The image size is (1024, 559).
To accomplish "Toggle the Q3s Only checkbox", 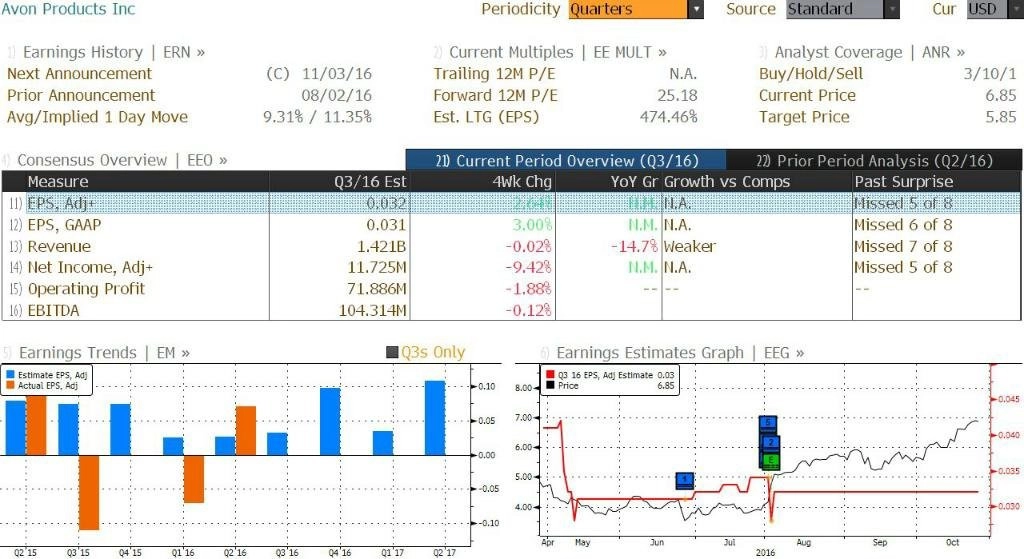I will [x=392, y=353].
